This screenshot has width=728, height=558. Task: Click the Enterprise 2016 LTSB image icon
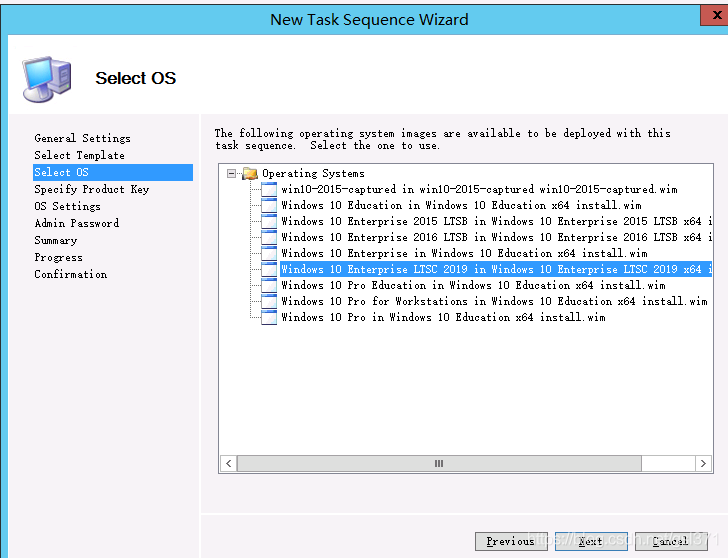pos(269,237)
